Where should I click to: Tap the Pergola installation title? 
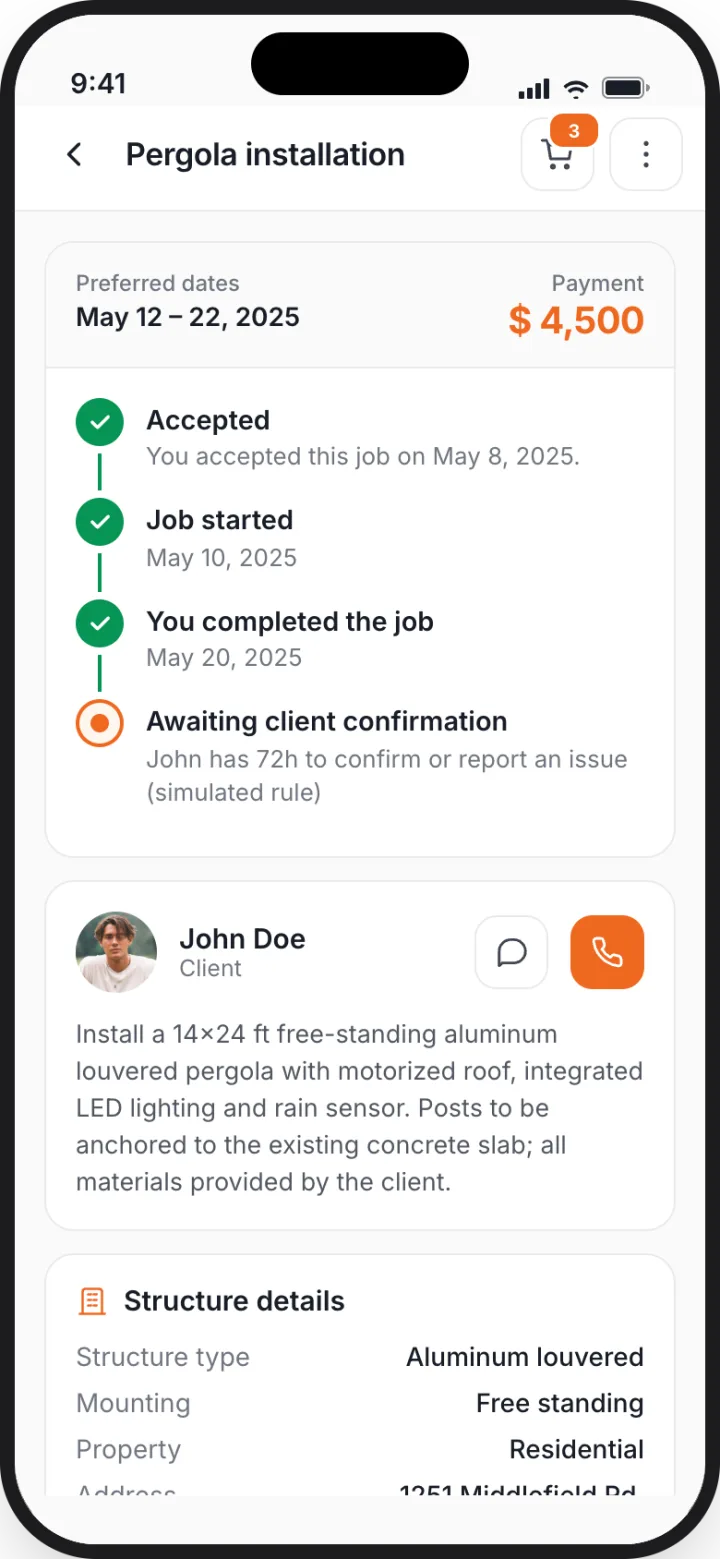click(x=265, y=155)
